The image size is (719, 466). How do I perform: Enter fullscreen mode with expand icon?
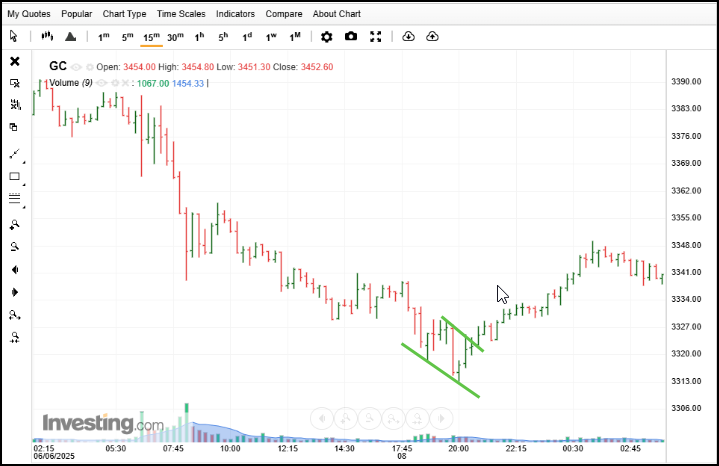(376, 37)
